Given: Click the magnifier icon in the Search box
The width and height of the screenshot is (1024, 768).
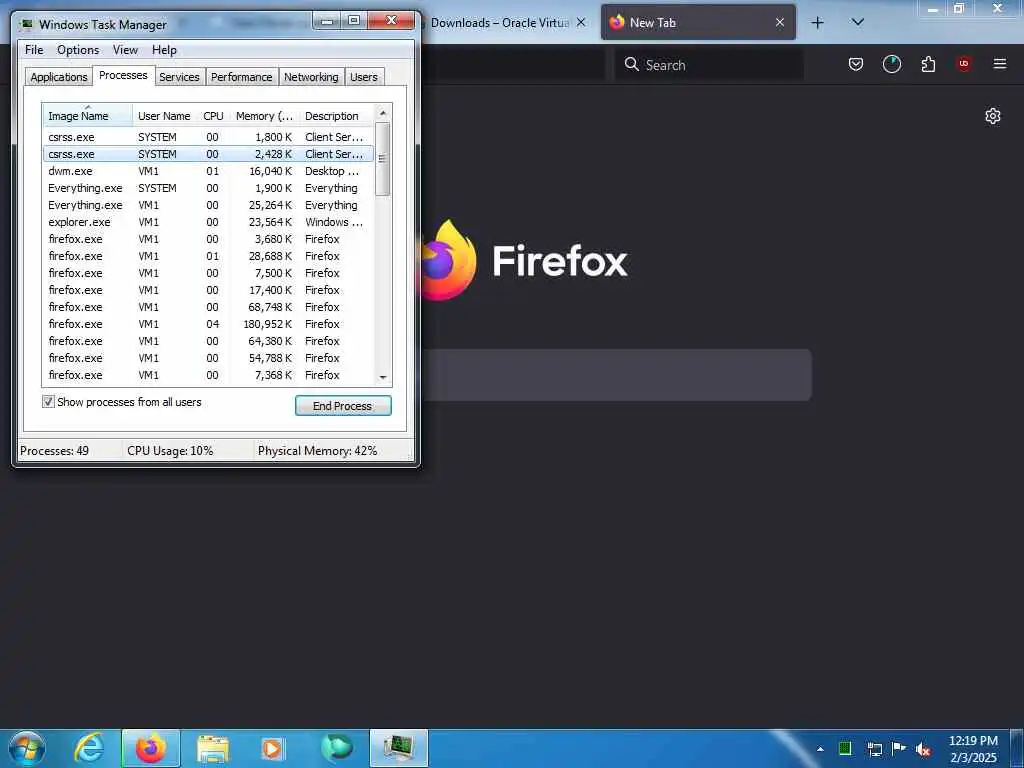Looking at the screenshot, I should click(632, 64).
